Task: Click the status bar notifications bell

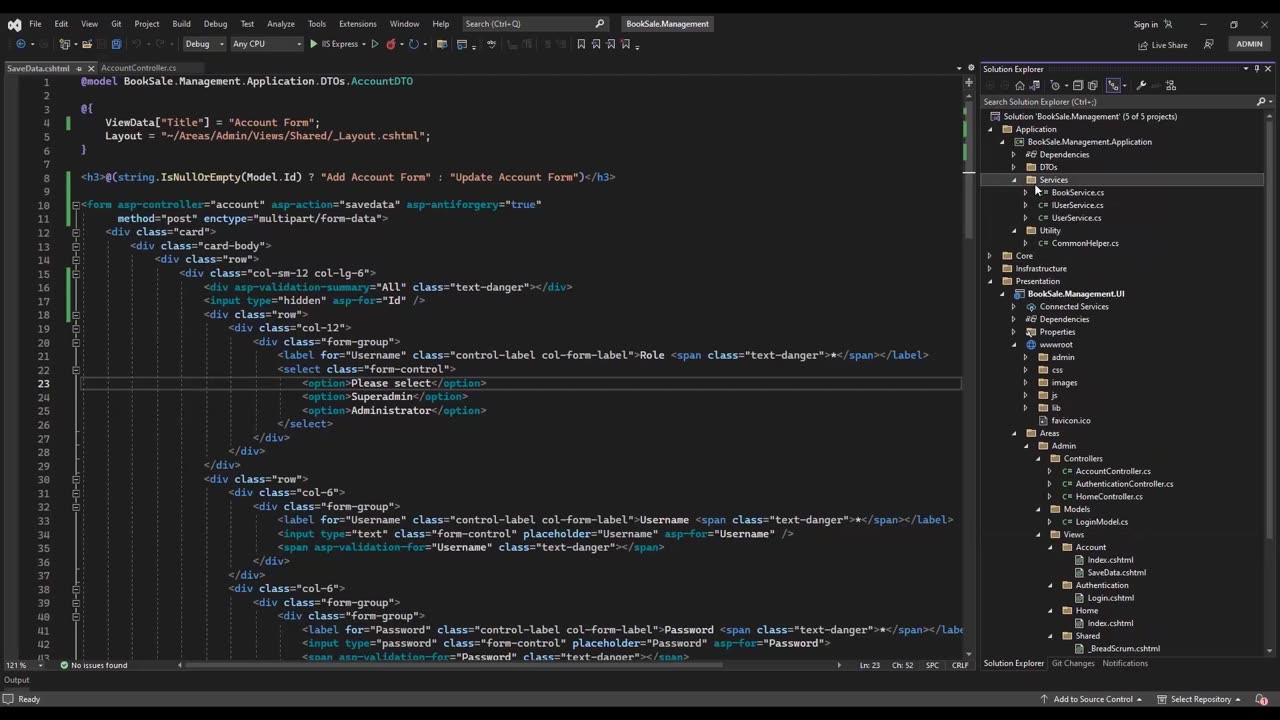Action: (1260, 699)
